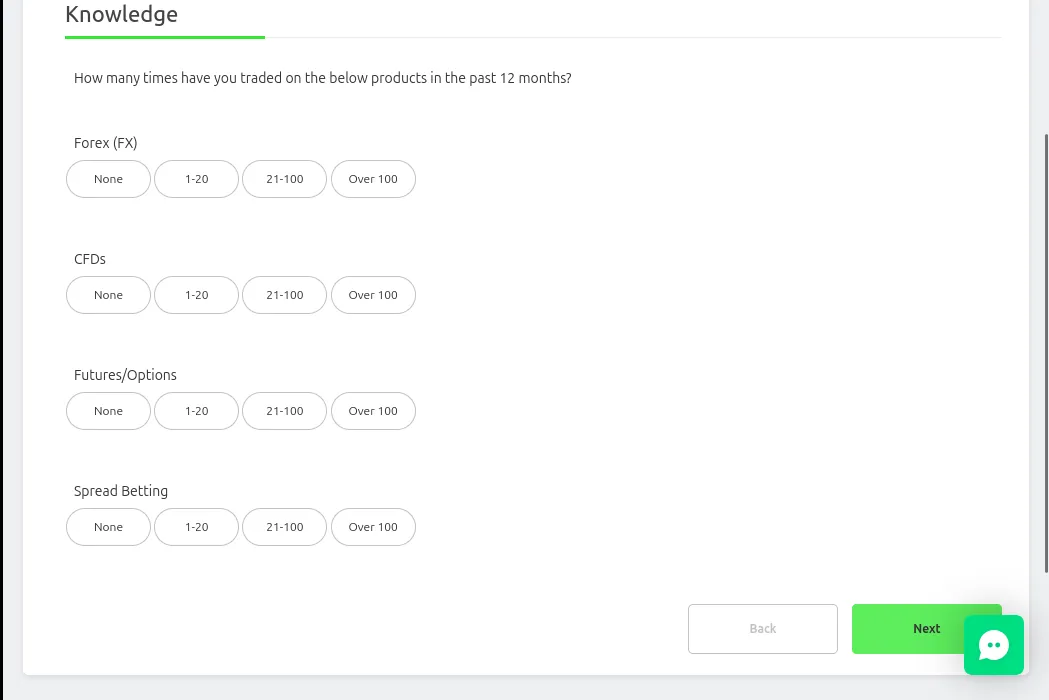The width and height of the screenshot is (1049, 700).
Task: Select Over 100 for Futures/Options
Action: click(x=373, y=411)
